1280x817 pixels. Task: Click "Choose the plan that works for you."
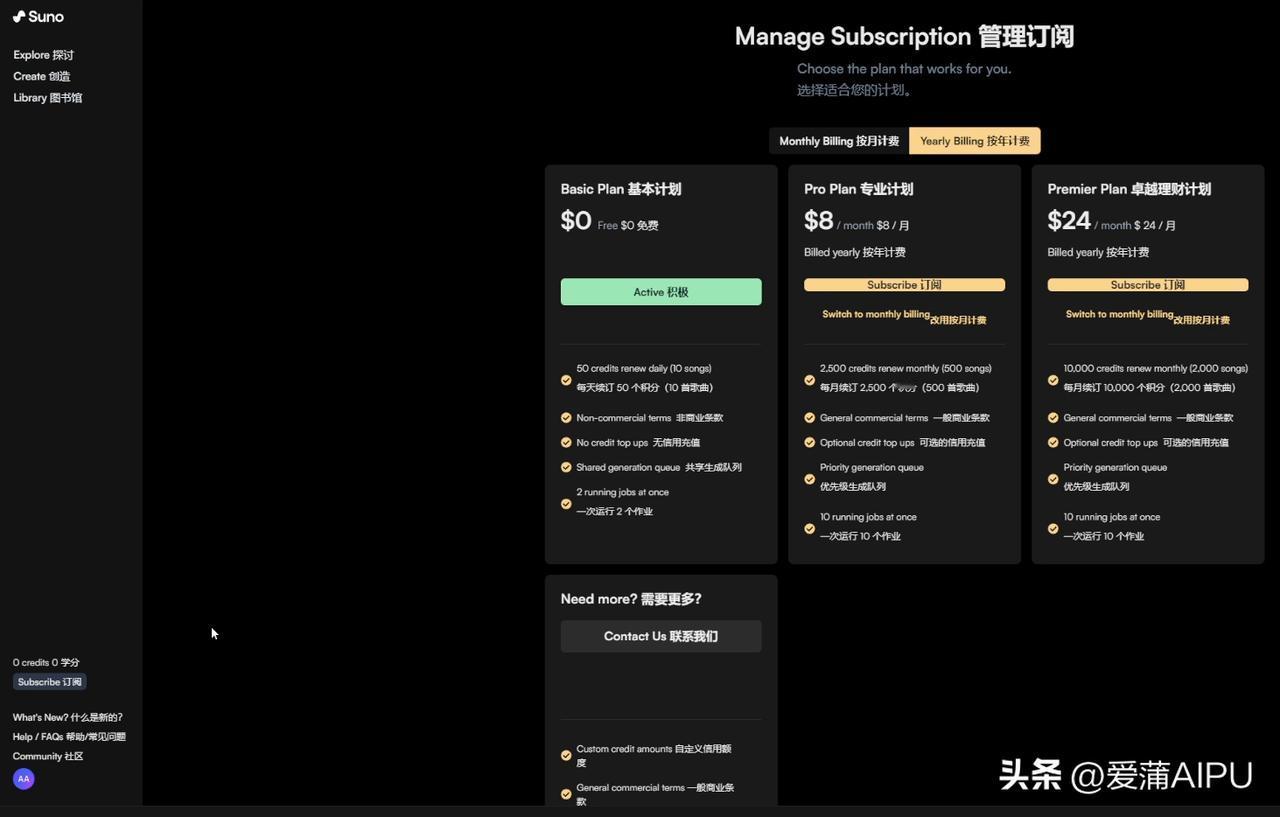(x=904, y=69)
